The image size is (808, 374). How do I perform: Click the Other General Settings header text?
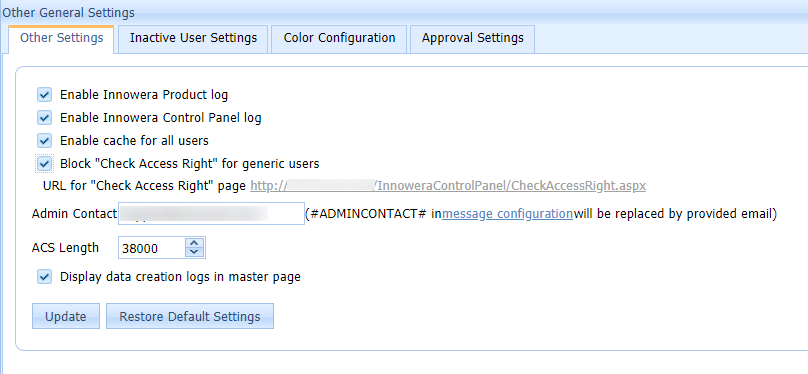pyautogui.click(x=68, y=12)
